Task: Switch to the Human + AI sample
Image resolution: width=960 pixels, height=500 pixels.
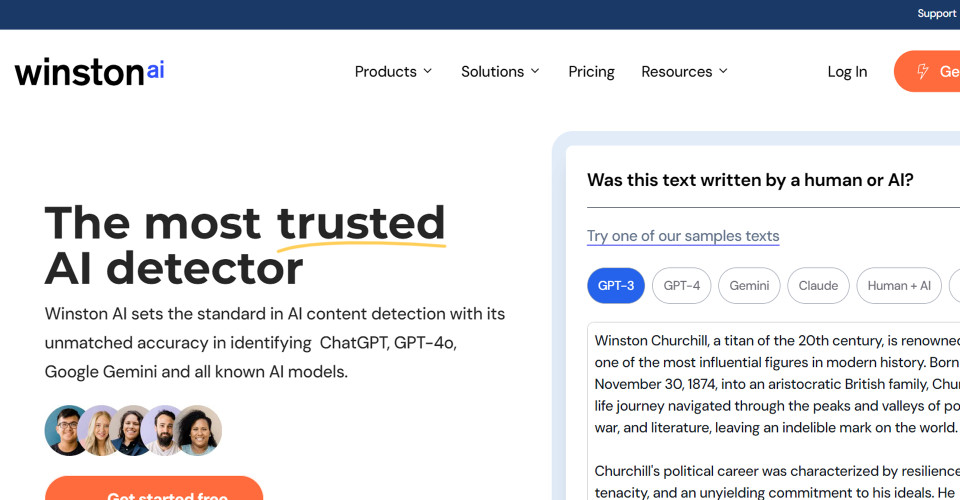Action: [899, 286]
